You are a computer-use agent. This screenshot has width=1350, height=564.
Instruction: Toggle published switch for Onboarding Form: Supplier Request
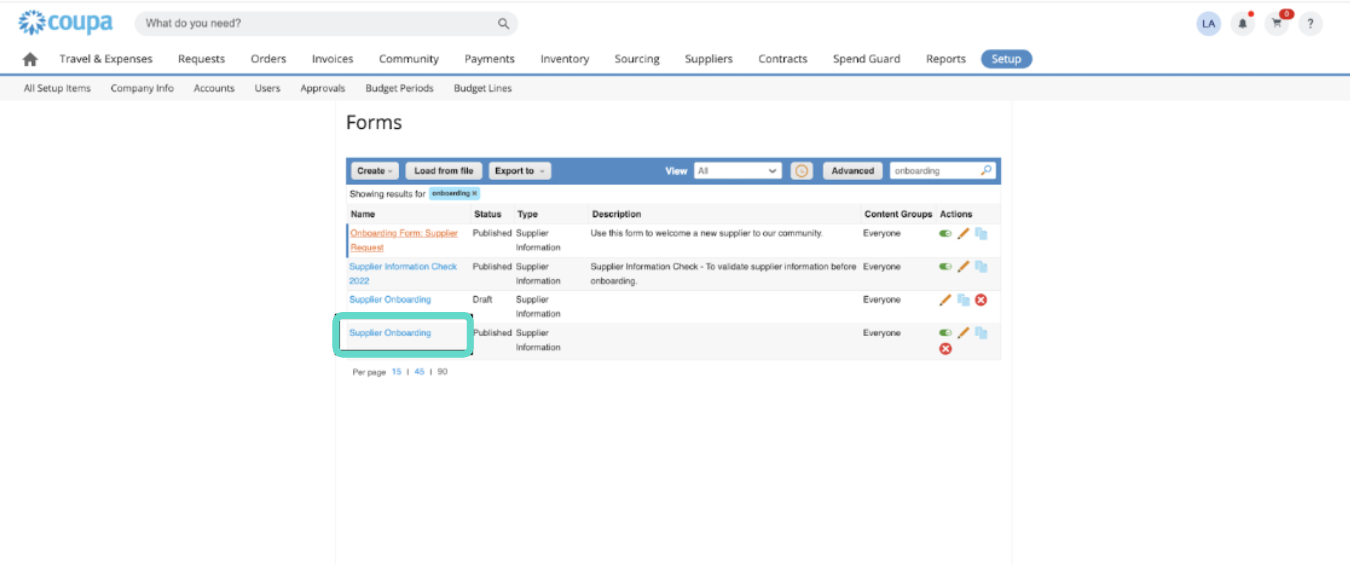[945, 234]
